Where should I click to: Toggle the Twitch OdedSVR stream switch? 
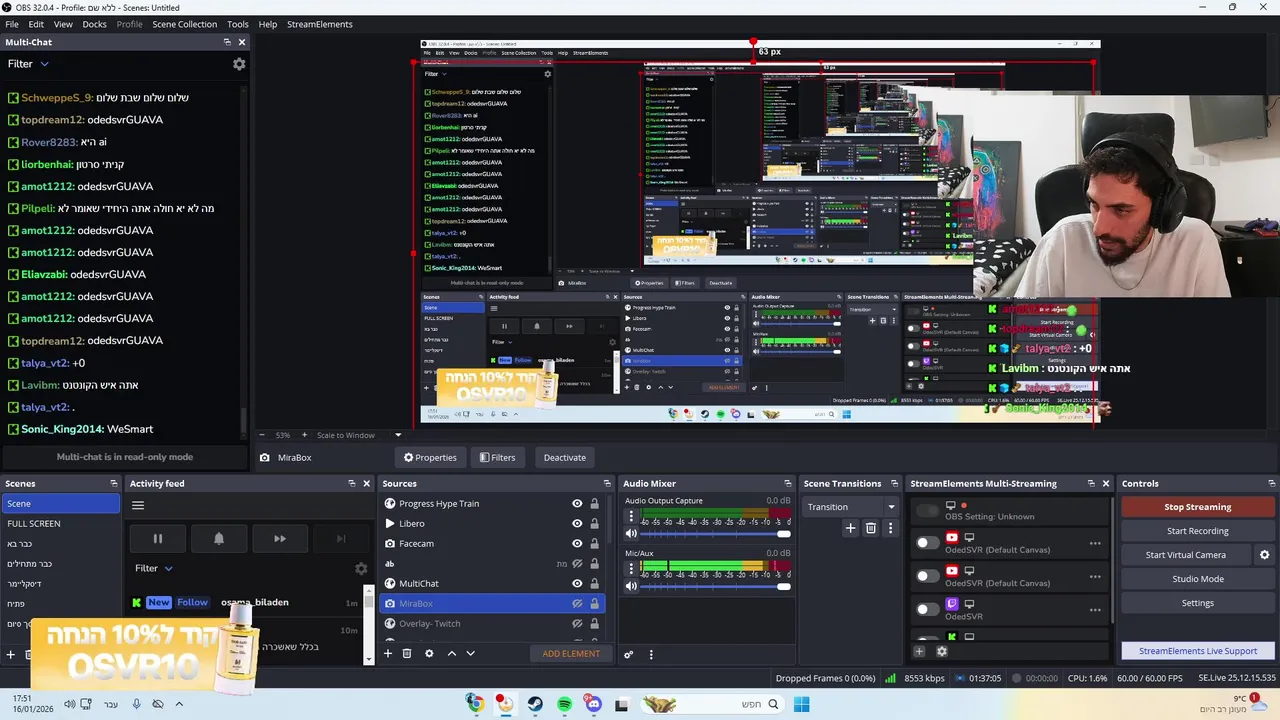tap(928, 609)
